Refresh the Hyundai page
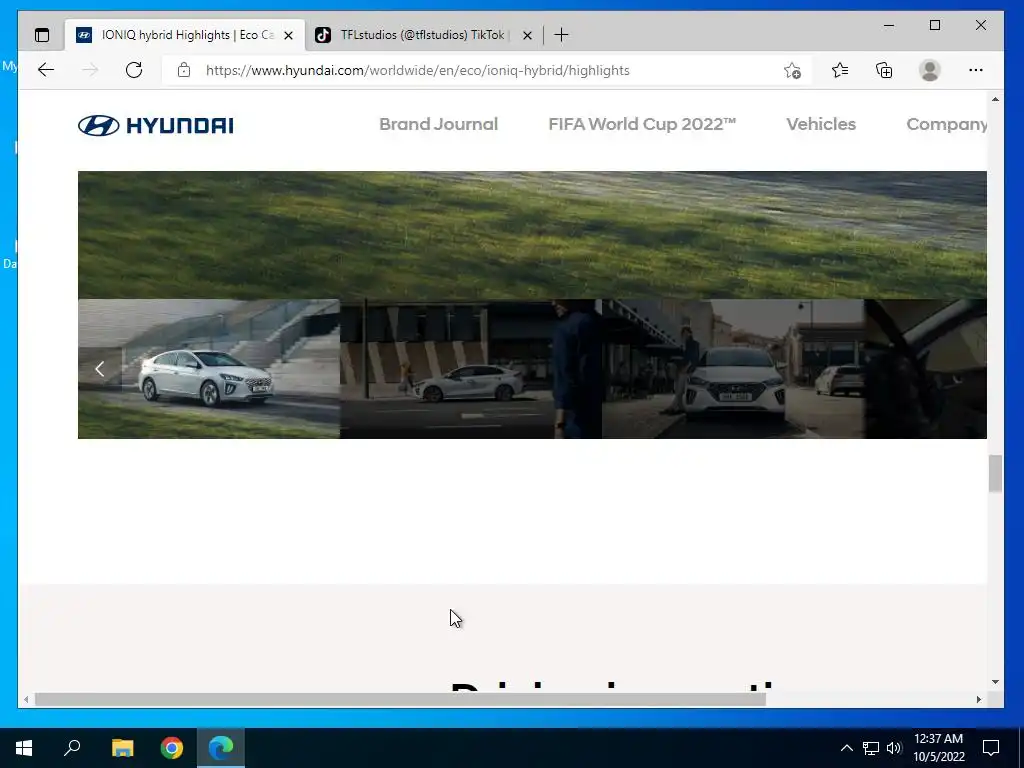Viewport: 1024px width, 768px height. [134, 70]
